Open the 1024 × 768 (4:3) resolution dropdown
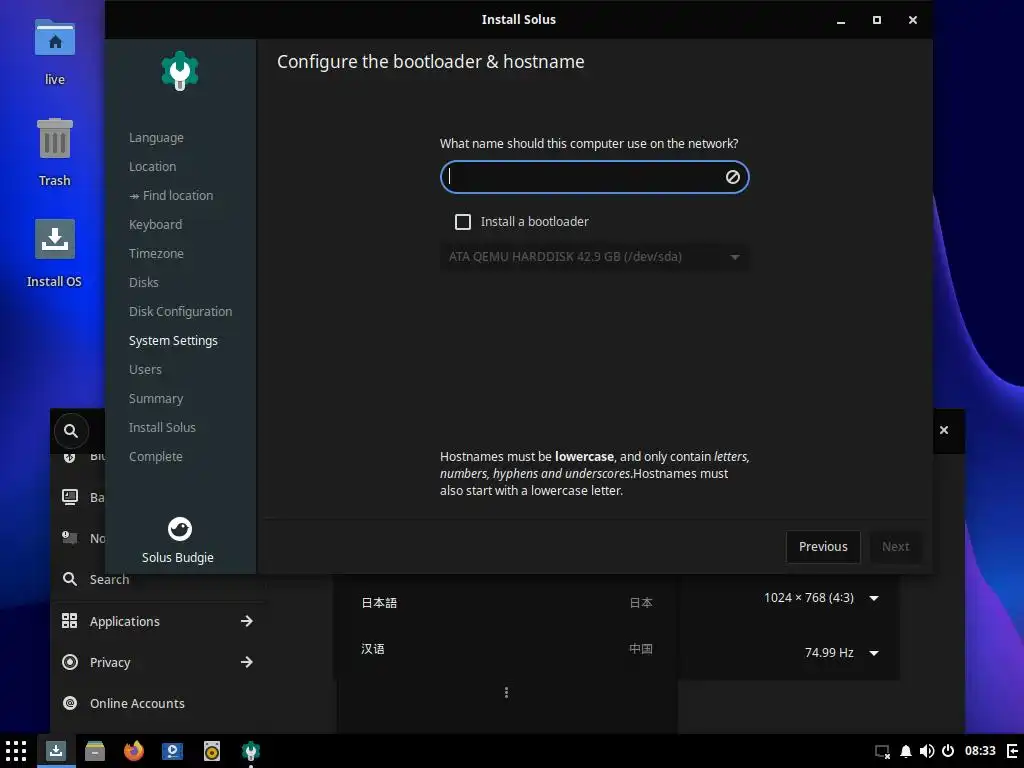Image resolution: width=1024 pixels, height=768 pixels. 821,598
